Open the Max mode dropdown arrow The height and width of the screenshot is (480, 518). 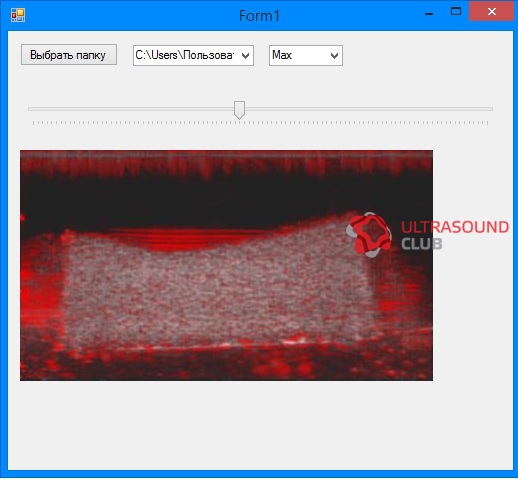click(334, 56)
